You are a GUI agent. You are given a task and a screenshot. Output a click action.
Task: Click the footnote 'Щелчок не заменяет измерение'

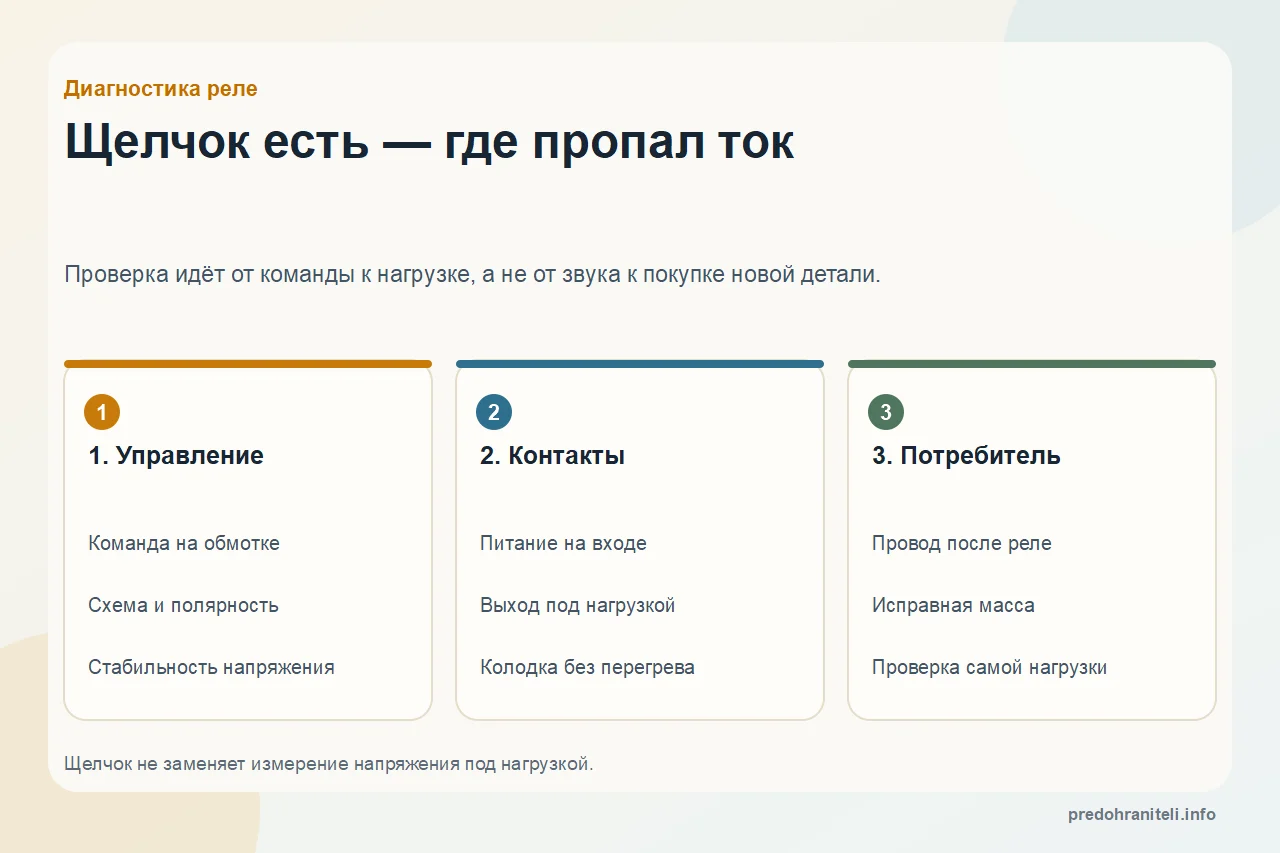[329, 764]
